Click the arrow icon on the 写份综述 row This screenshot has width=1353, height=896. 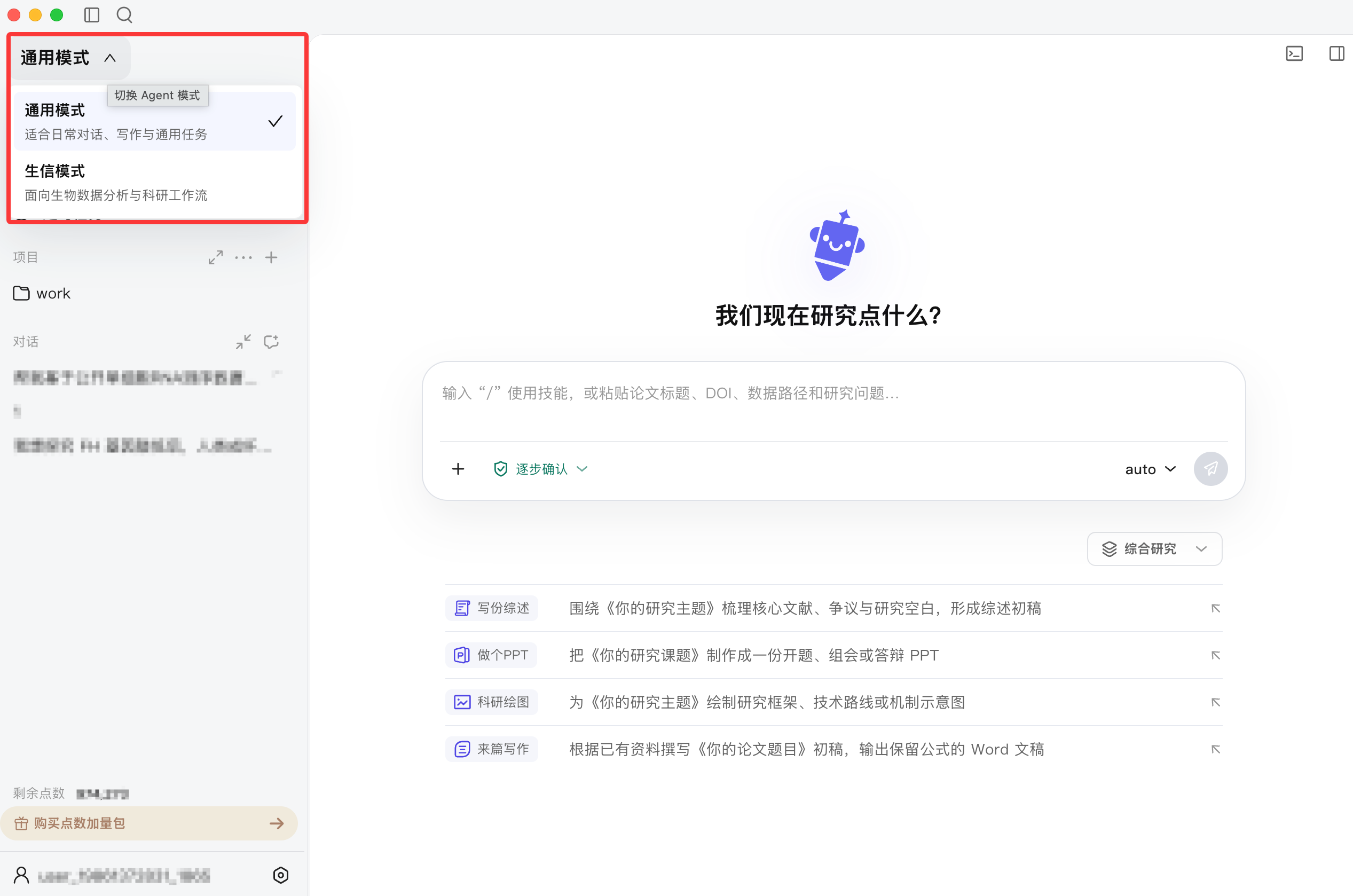(1216, 609)
